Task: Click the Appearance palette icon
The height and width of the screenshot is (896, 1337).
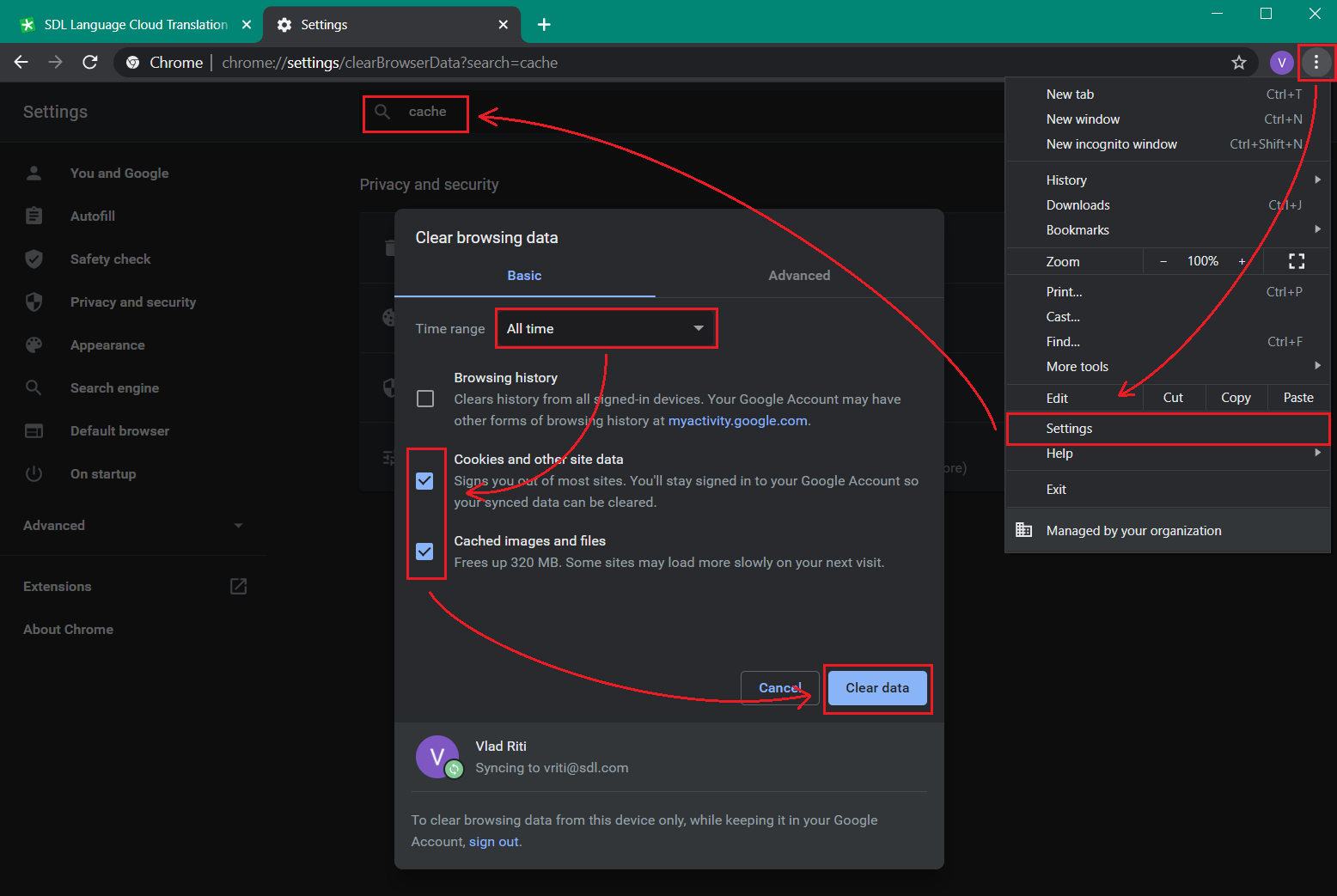Action: 34,344
